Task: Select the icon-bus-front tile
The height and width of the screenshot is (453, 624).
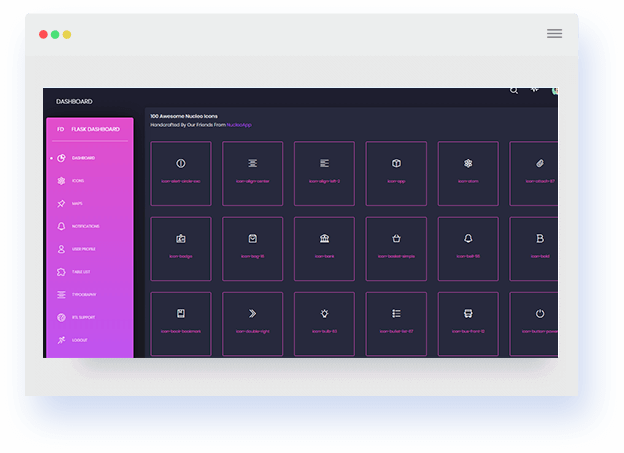Action: click(468, 324)
